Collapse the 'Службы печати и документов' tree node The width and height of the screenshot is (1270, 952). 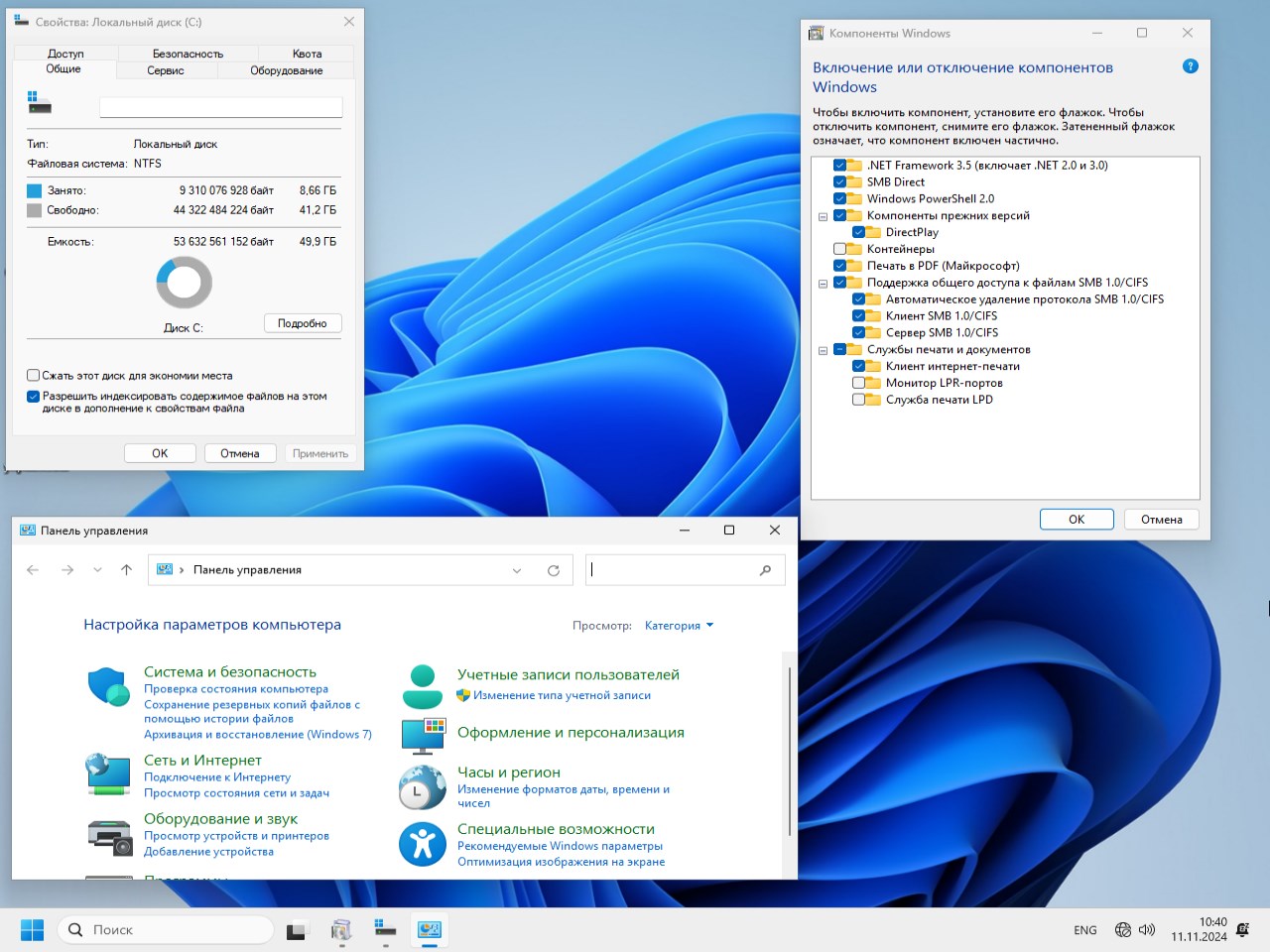[x=823, y=350]
